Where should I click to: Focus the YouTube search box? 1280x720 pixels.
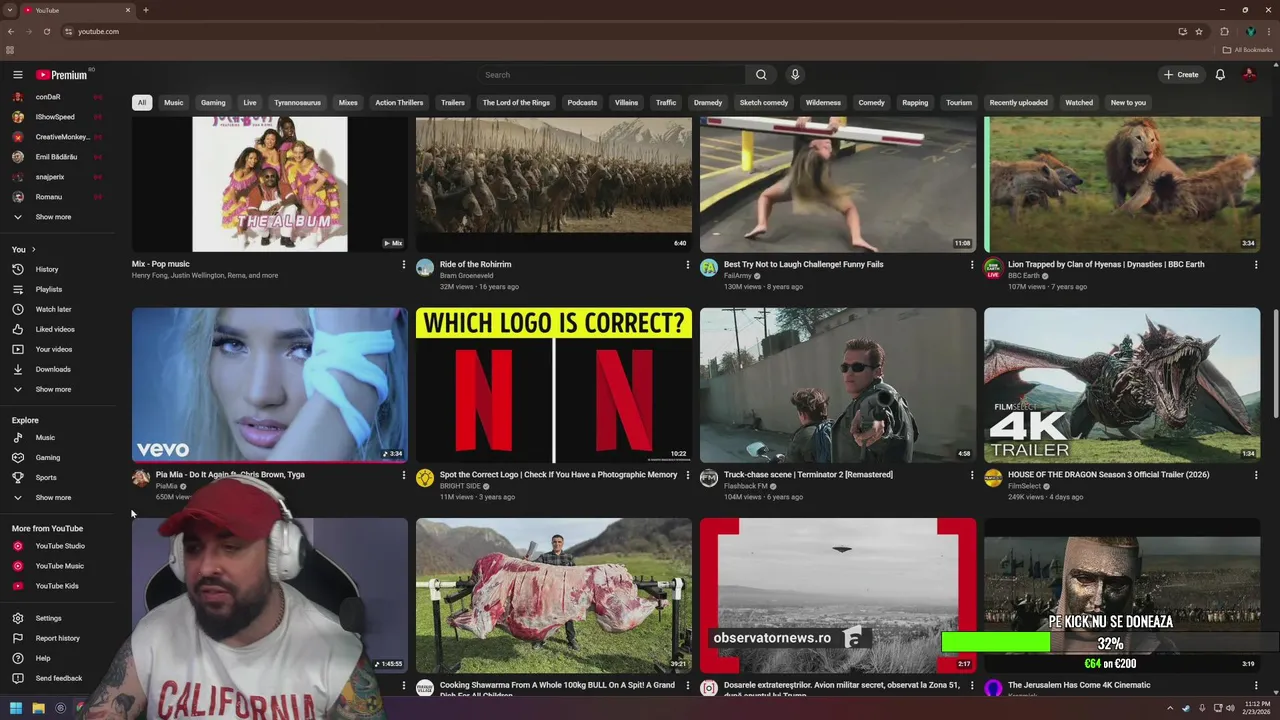[612, 75]
